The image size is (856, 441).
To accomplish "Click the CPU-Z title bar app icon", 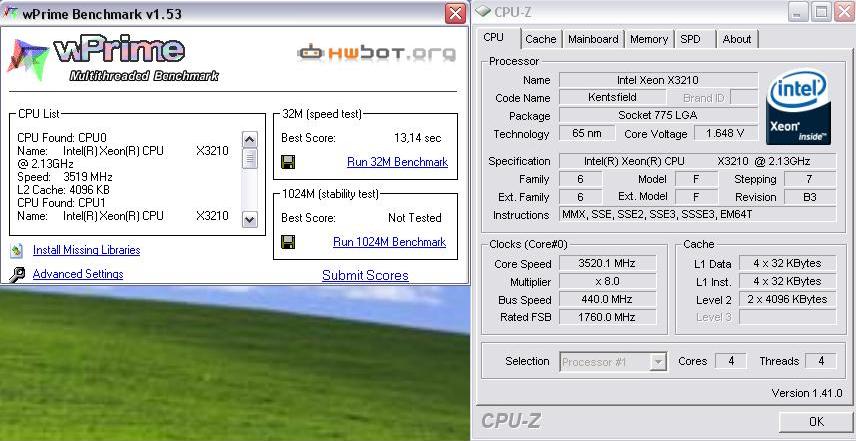I will tap(484, 11).
